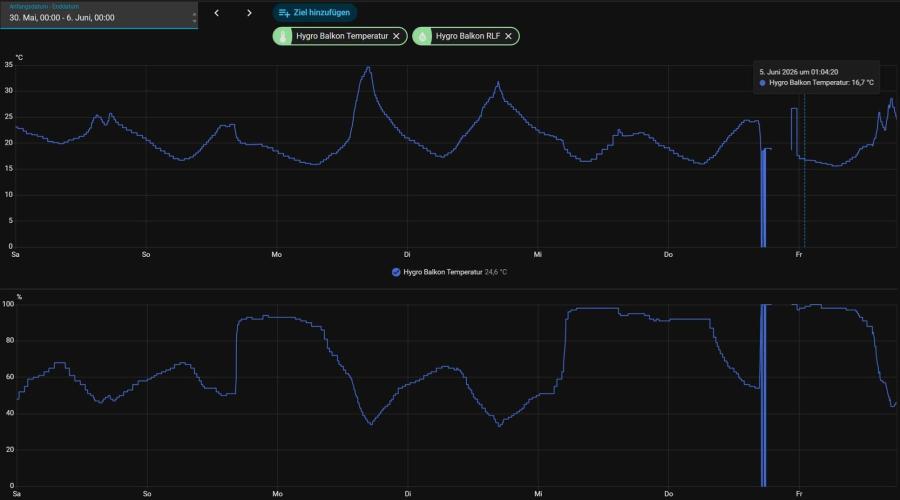The width and height of the screenshot is (900, 500).
Task: Open the date range picker field
Action: (x=99, y=15)
